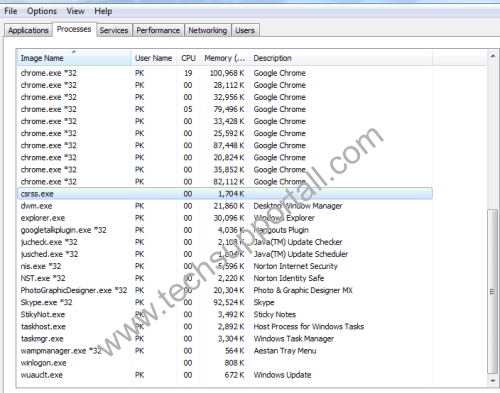Click CPU value 19 for chrome.exe
The height and width of the screenshot is (393, 500).
coord(188,73)
